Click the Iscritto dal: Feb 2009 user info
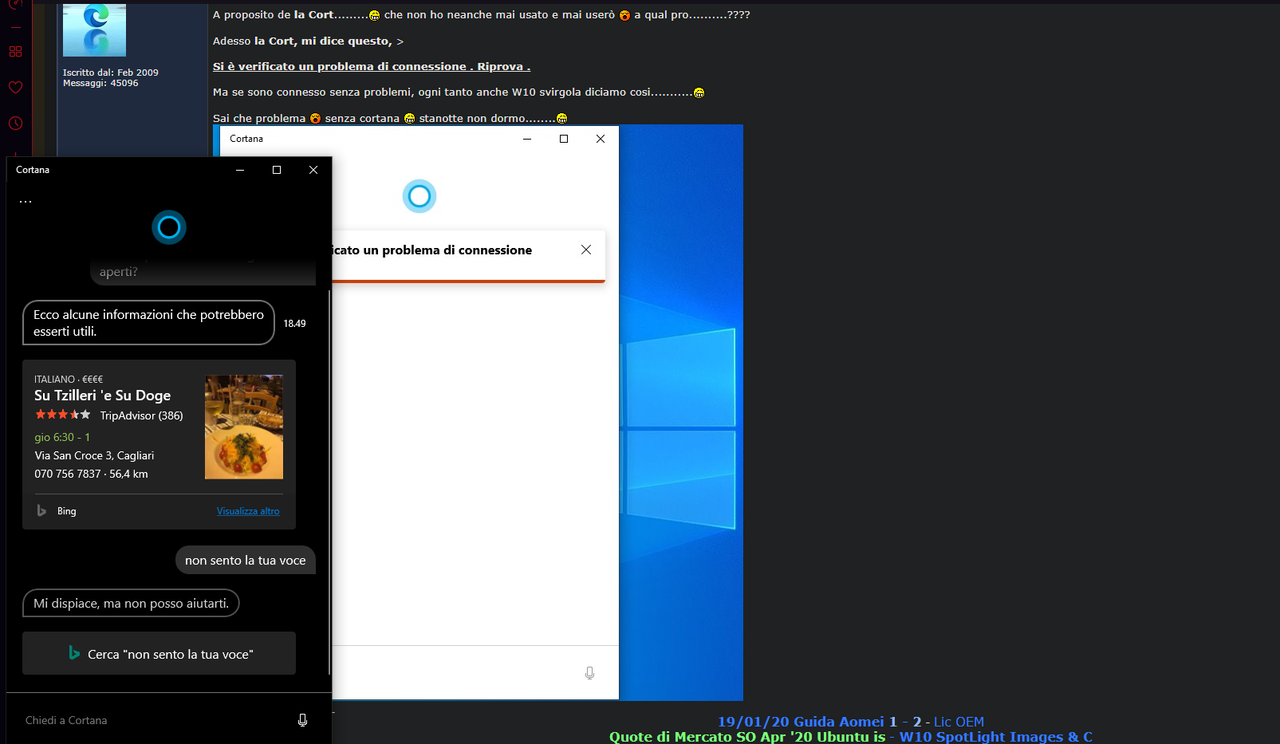The height and width of the screenshot is (744, 1280). pos(110,72)
